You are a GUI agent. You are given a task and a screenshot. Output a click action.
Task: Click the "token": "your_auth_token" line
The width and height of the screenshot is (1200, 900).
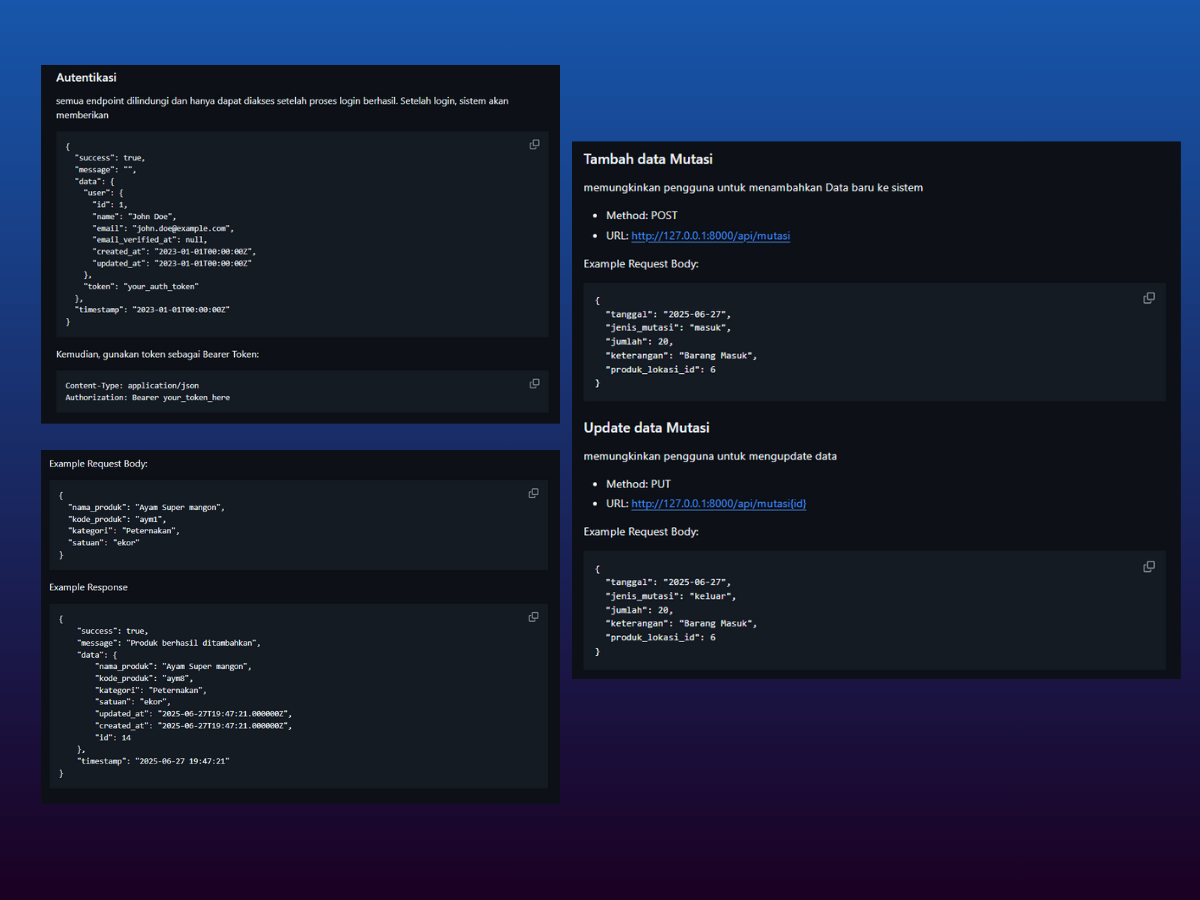(x=141, y=286)
